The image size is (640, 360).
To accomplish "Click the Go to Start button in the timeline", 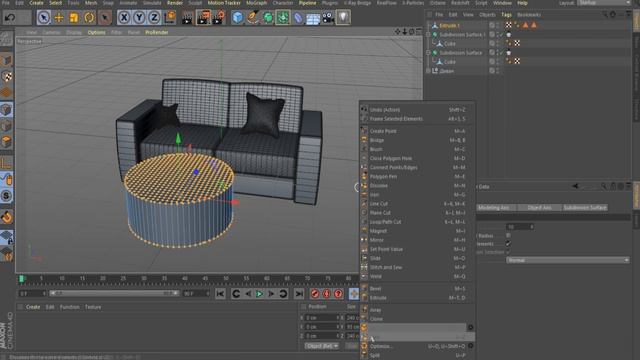I will click(220, 293).
